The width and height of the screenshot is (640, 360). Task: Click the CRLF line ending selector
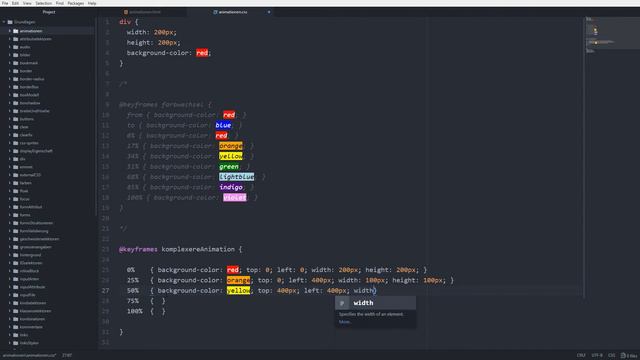coord(581,356)
